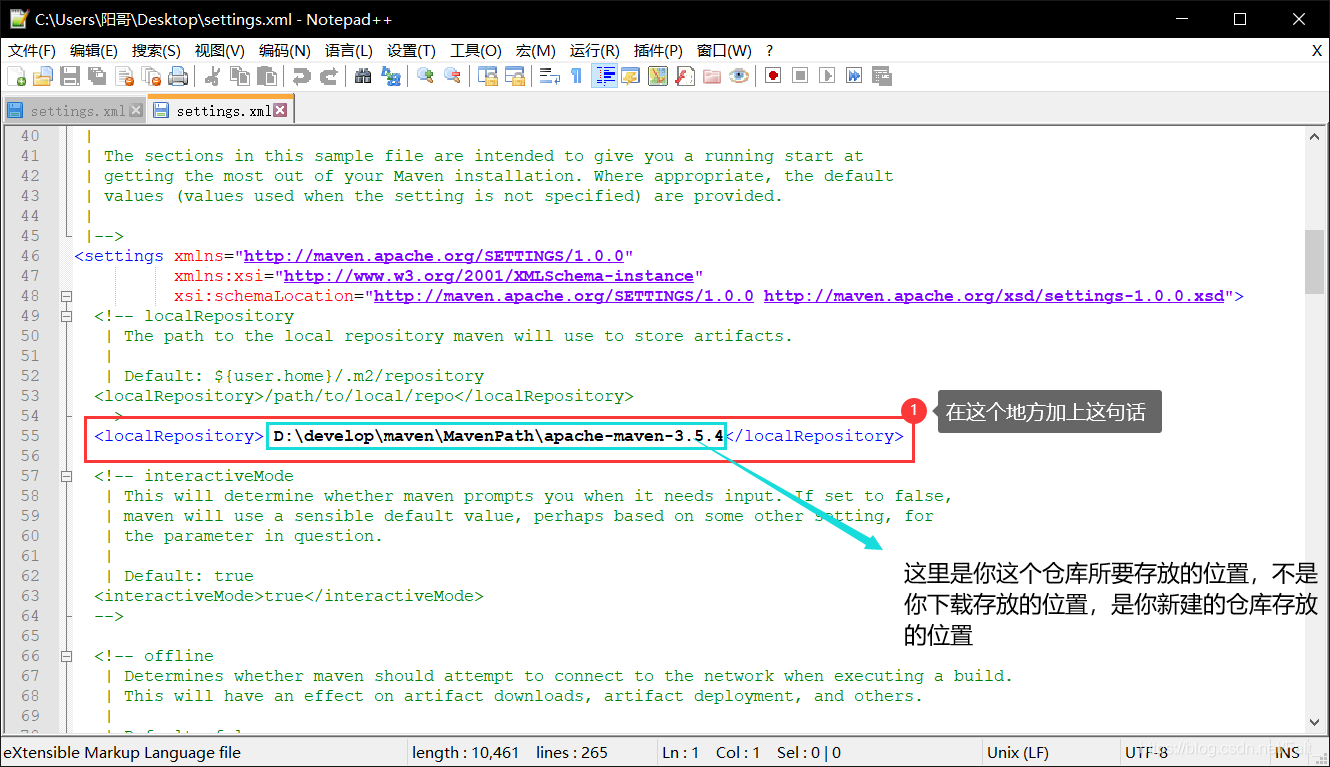Image resolution: width=1330 pixels, height=767 pixels.
Task: Open a file using the Open folder icon
Action: 43,76
